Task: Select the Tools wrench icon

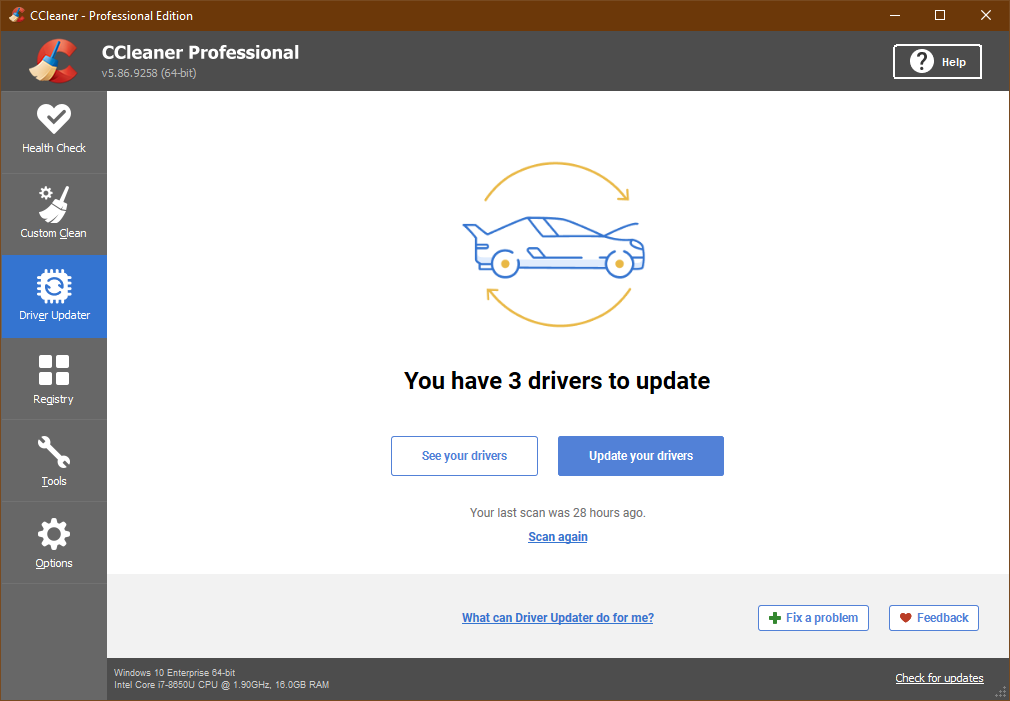Action: tap(53, 452)
